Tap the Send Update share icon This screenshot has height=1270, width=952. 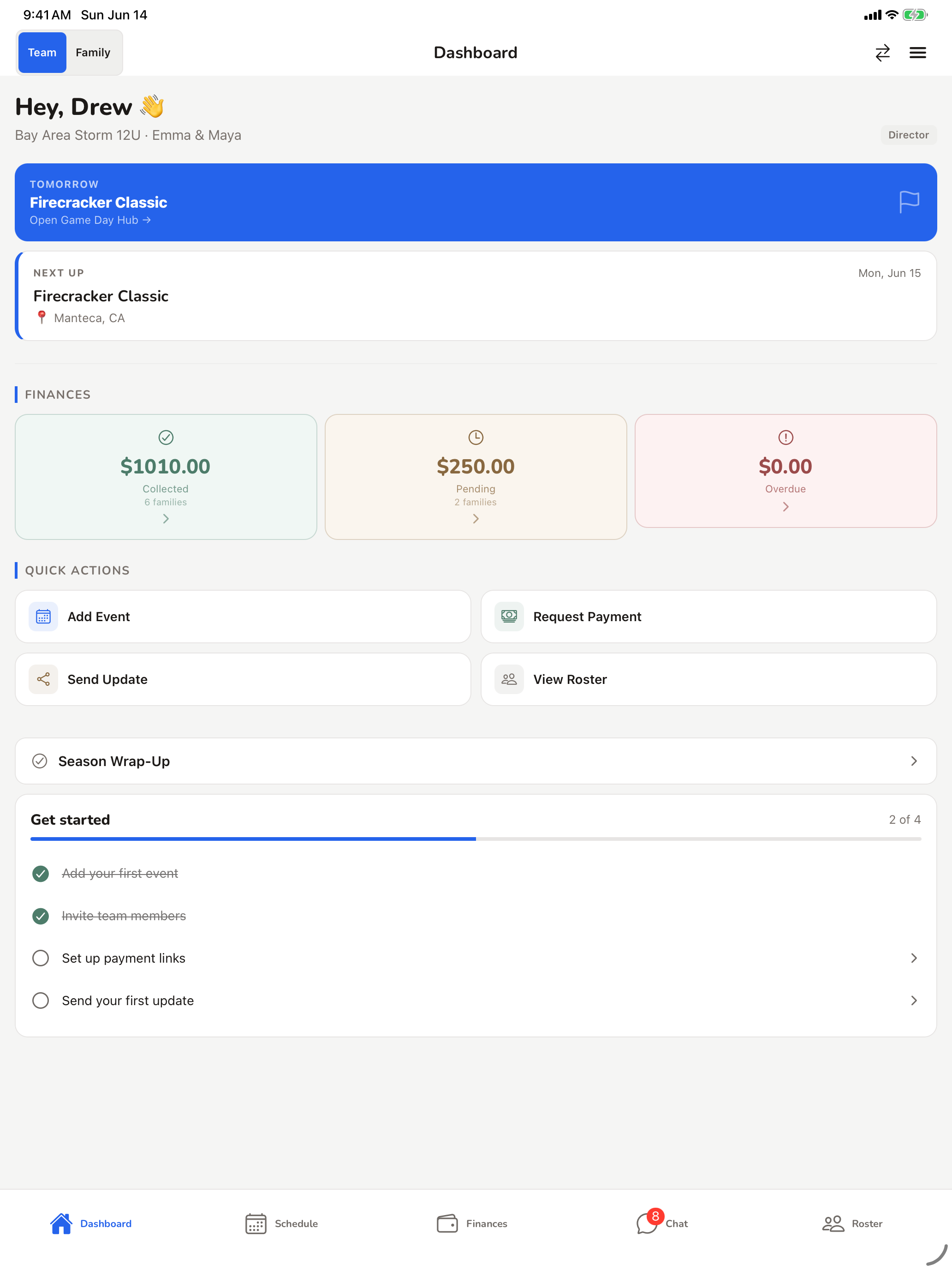pyautogui.click(x=43, y=679)
